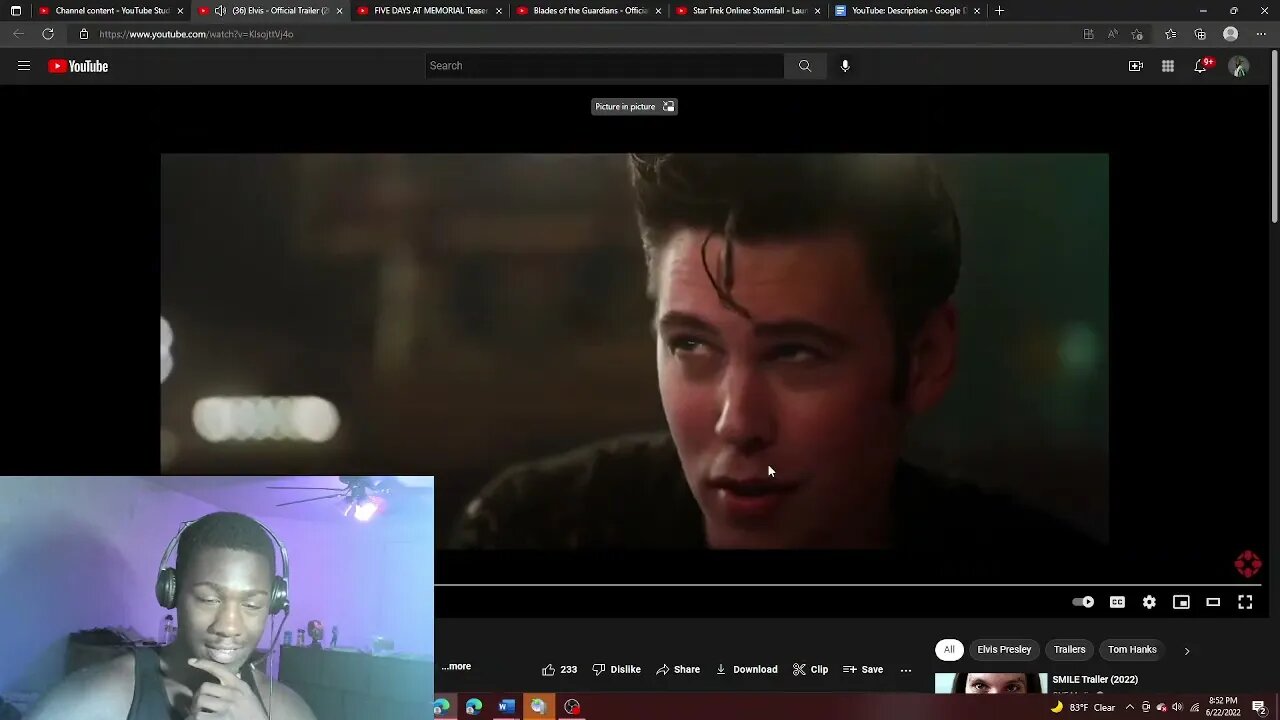Open Edge settings and more menu
The width and height of the screenshot is (1280, 720).
coord(1261,34)
